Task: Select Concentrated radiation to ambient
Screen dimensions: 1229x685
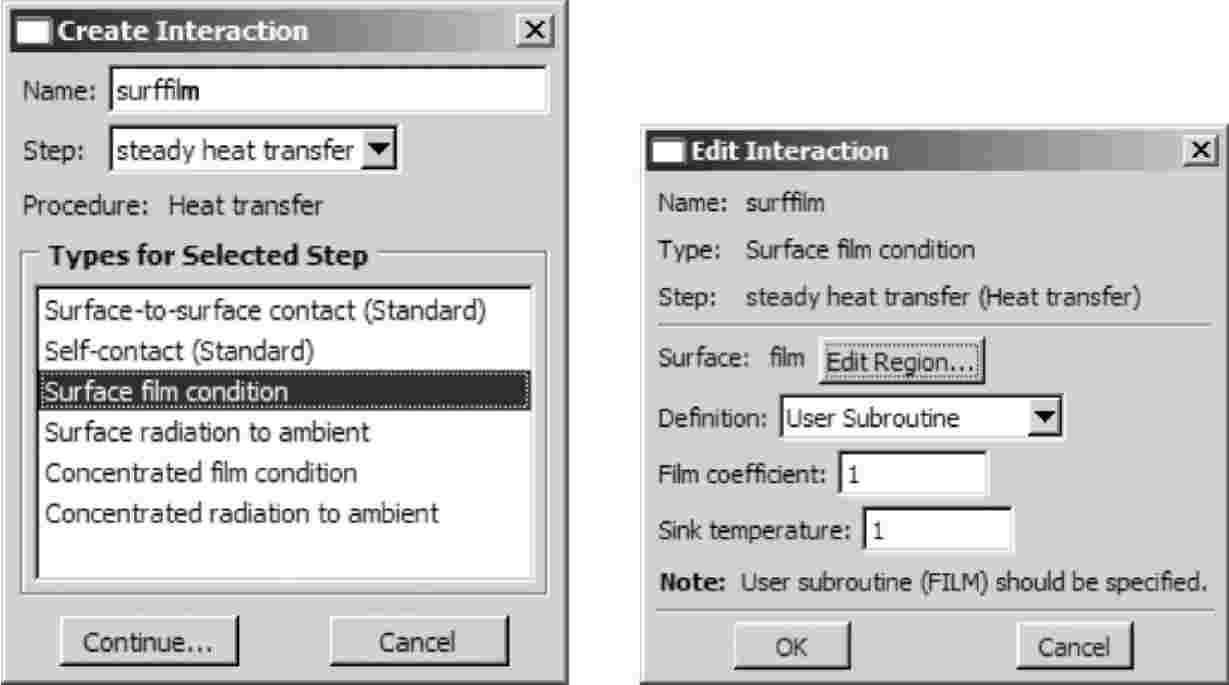Action: coord(243,513)
